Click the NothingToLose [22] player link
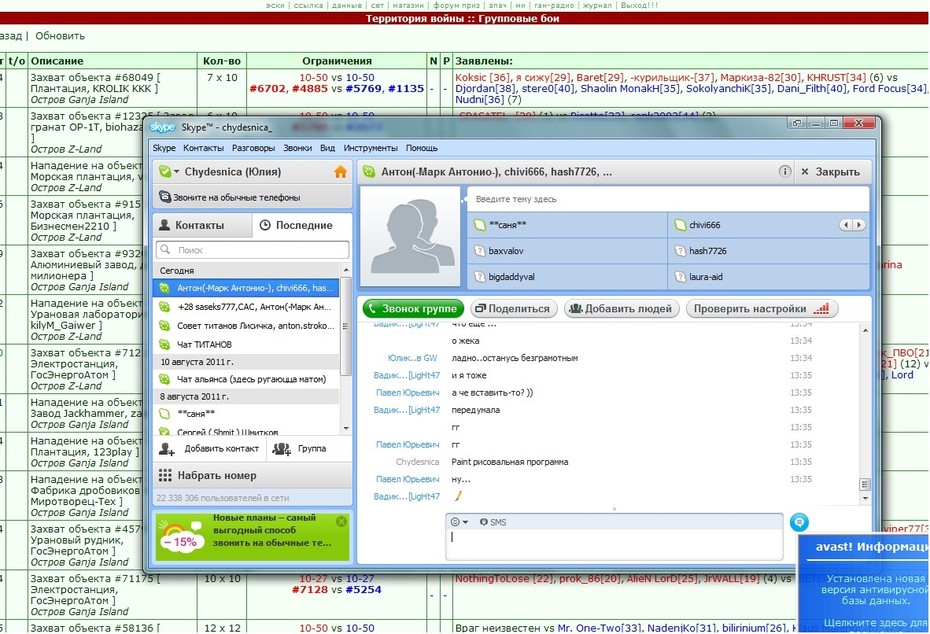Image resolution: width=930 pixels, height=634 pixels. 504,578
